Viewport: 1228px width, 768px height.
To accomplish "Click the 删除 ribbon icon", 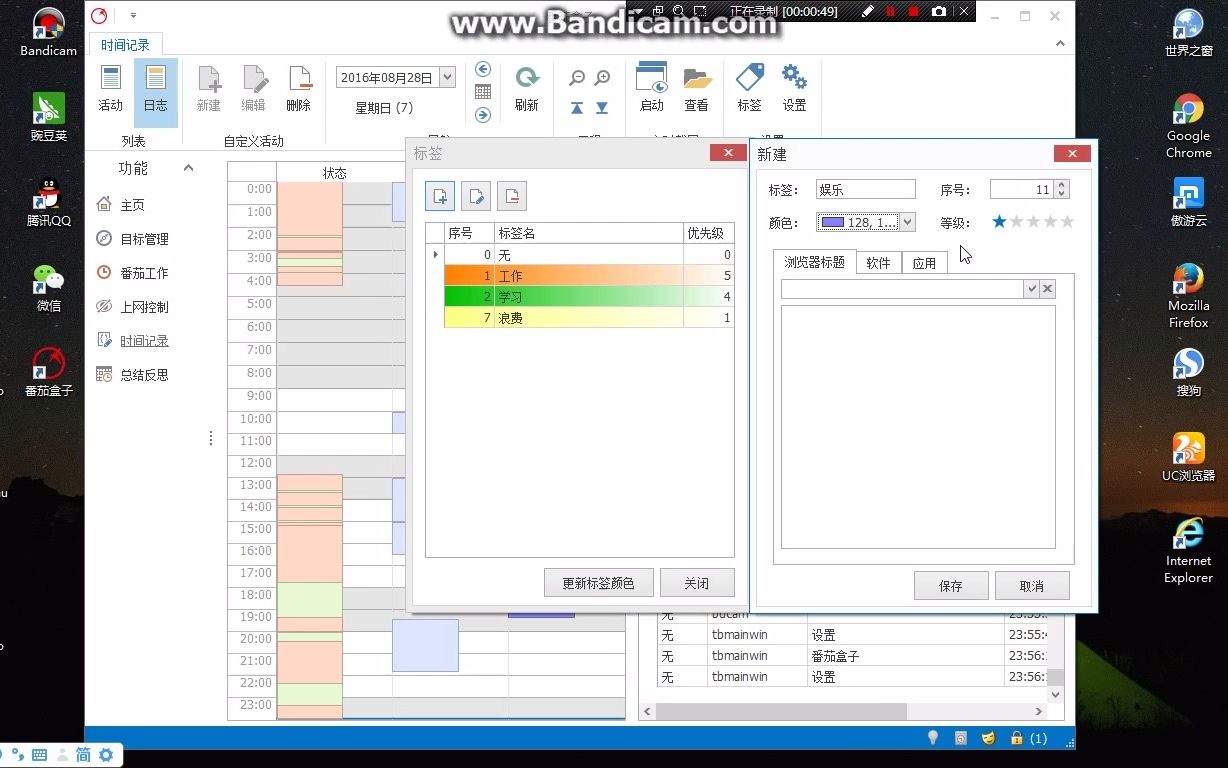I will [299, 89].
